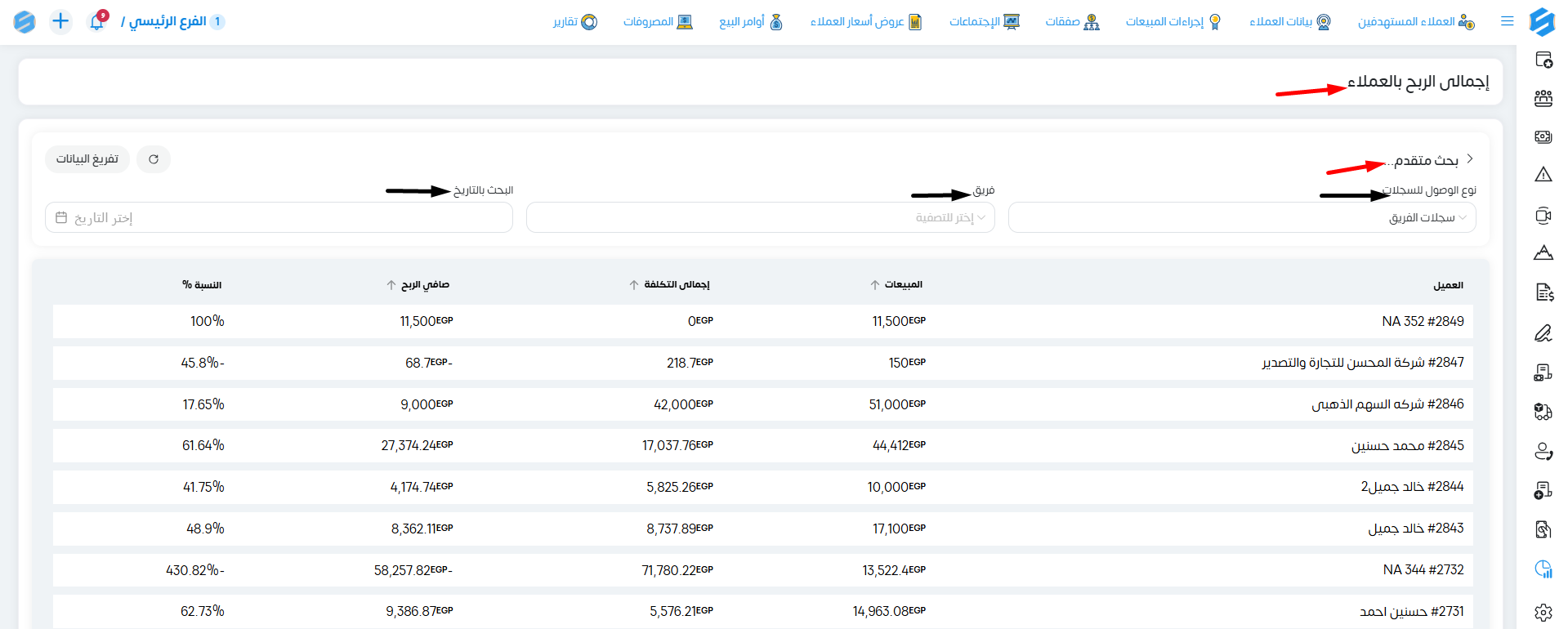This screenshot has width=1568, height=629.
Task: Click the إجمالى الربح بالعملاء page title
Action: click(1418, 81)
